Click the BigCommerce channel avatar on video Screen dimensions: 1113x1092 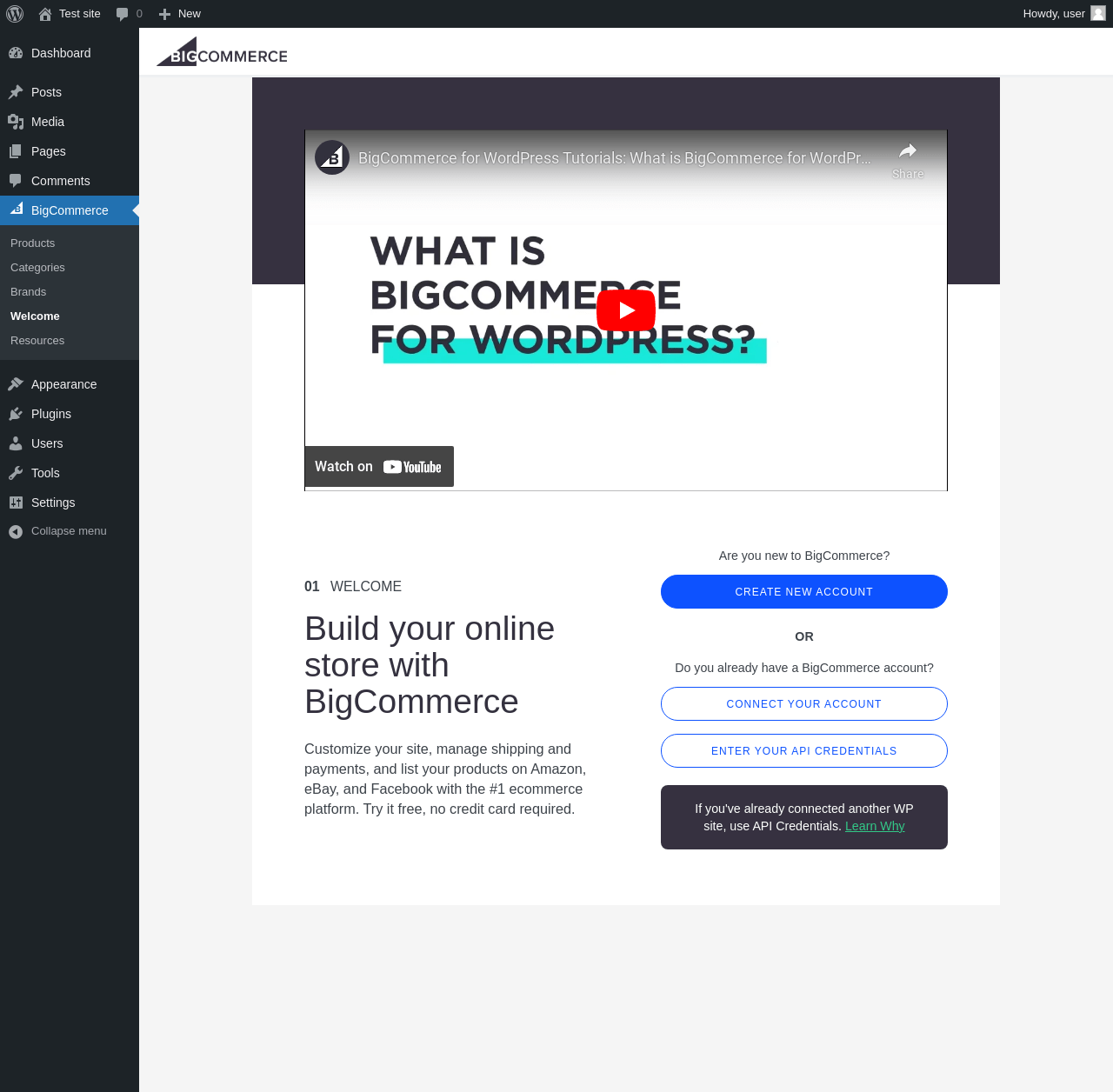click(x=332, y=157)
